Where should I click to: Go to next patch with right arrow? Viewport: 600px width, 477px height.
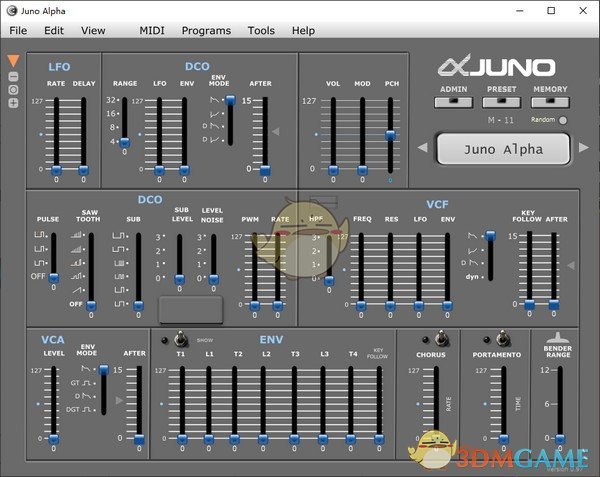click(x=585, y=150)
